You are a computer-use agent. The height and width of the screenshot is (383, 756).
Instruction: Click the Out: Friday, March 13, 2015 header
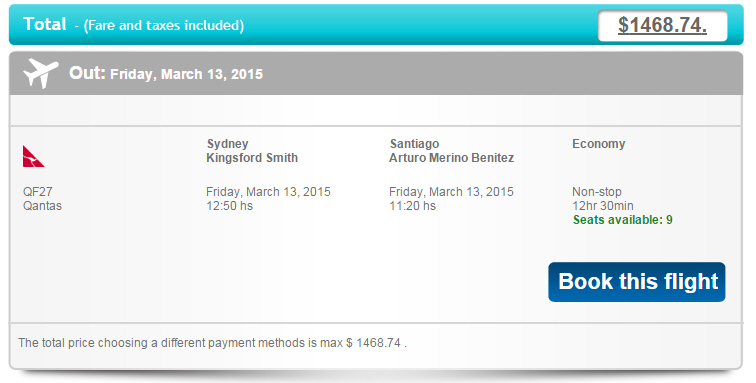[166, 73]
